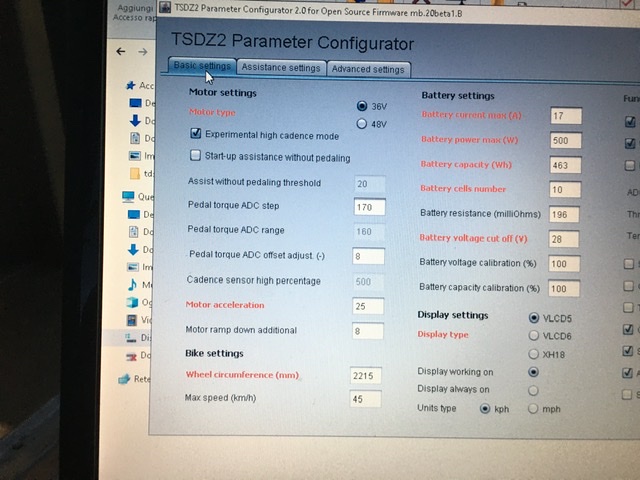Screen dimensions: 640x480
Task: Go forward with Explorer's forward arrow
Action: (142, 52)
